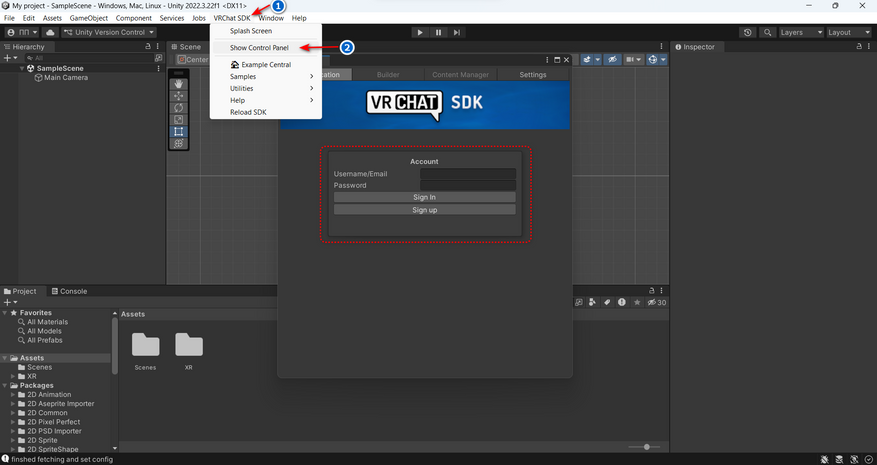Open the cloud services icon
Viewport: 877px width, 465px height.
point(50,32)
